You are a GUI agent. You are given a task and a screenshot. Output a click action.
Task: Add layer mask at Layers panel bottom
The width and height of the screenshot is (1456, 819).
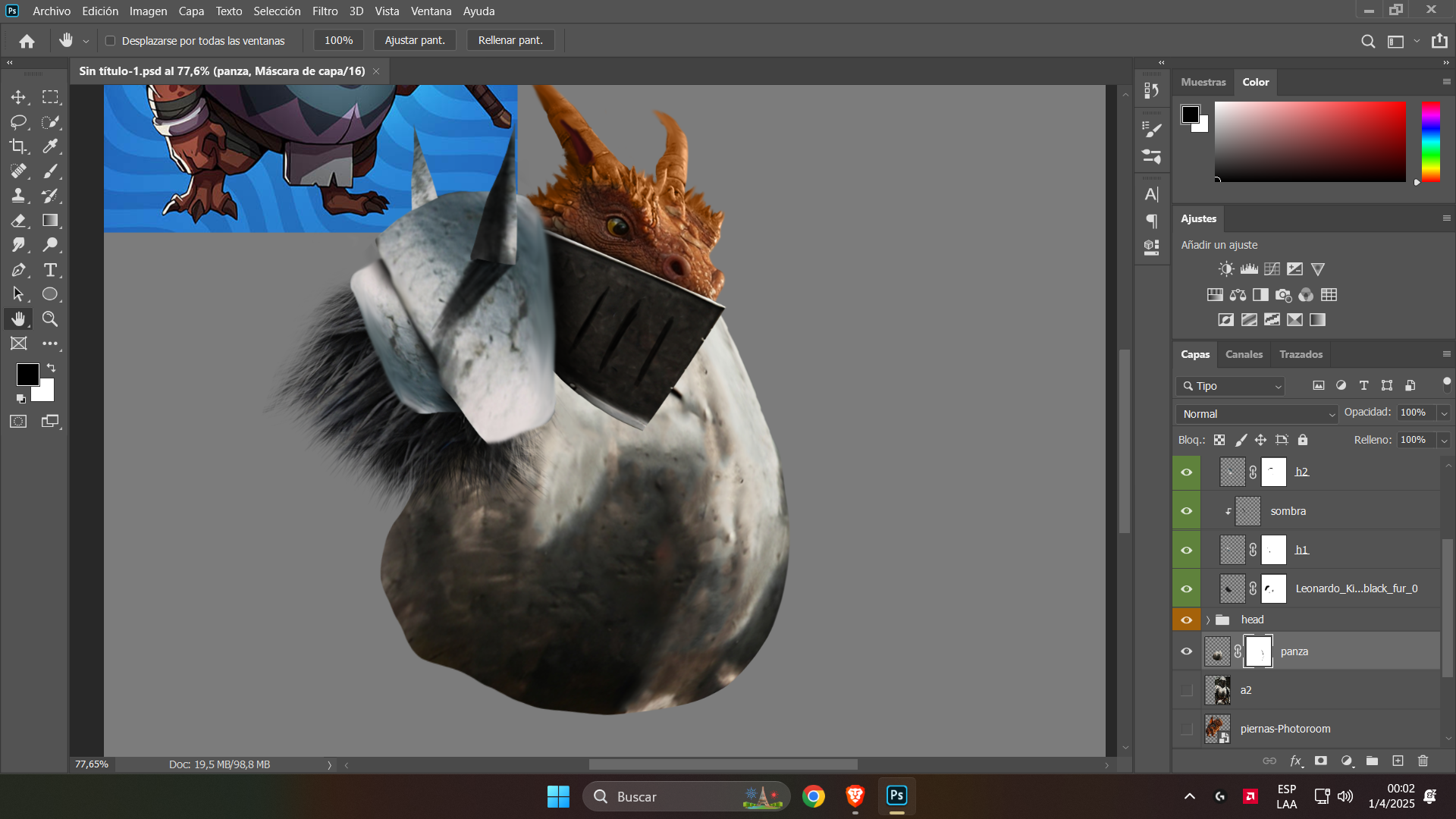point(1321,761)
